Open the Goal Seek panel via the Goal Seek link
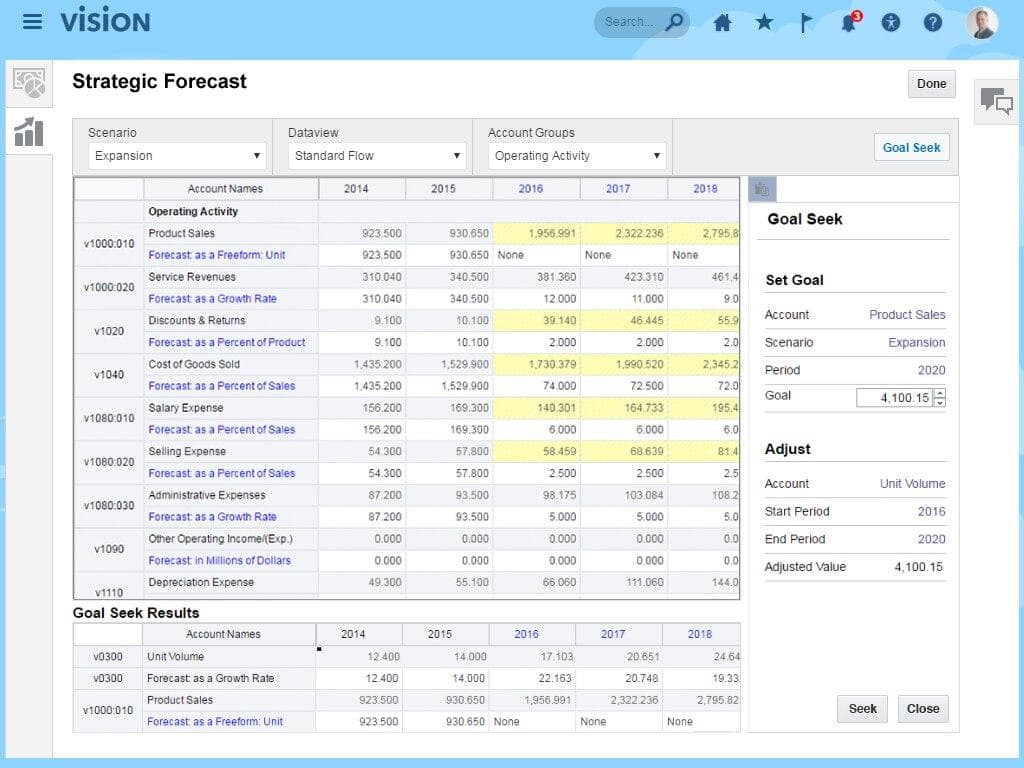 click(911, 147)
